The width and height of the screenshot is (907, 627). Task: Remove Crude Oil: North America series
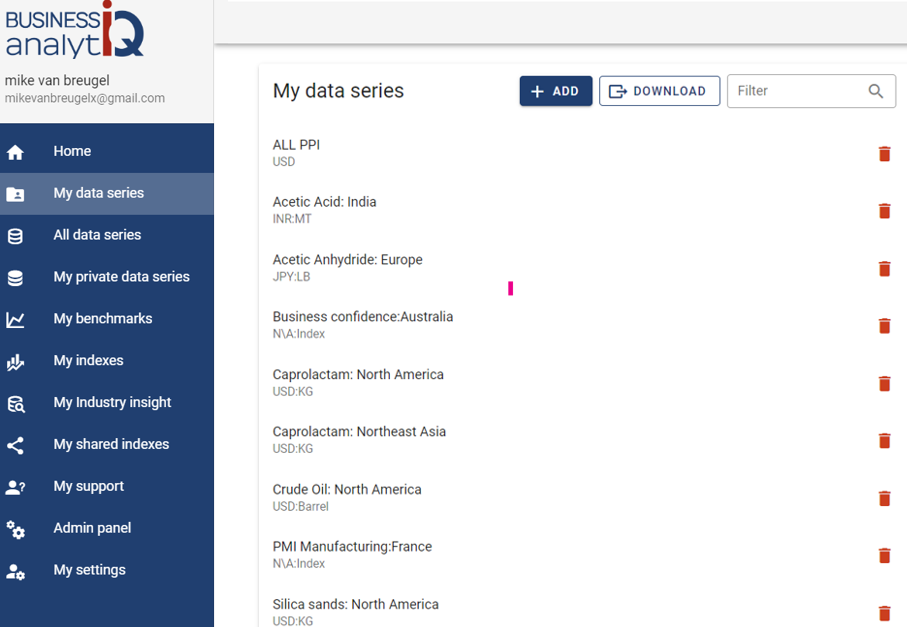(x=884, y=499)
